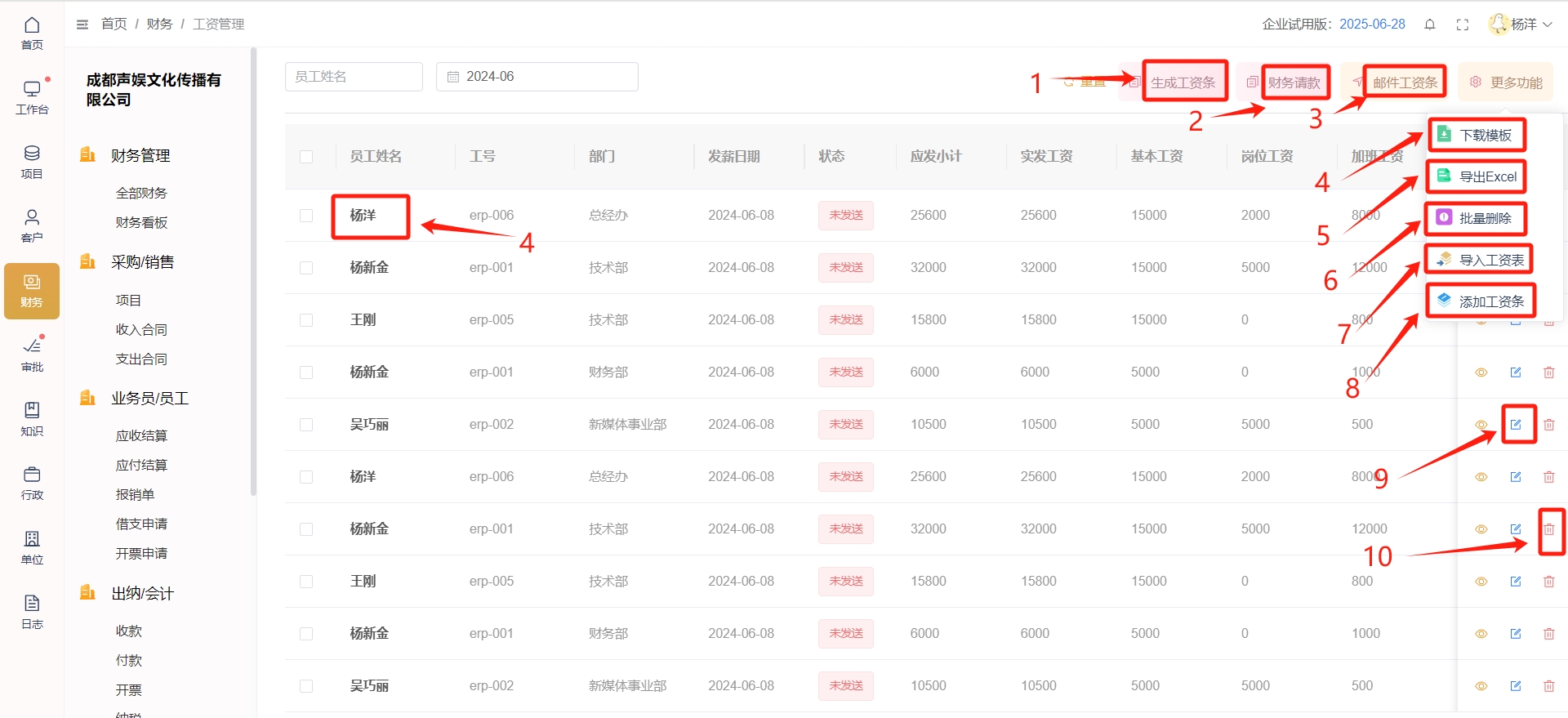This screenshot has width=1568, height=718.
Task: Expand the 更多功能 more functions menu
Action: click(x=1506, y=83)
